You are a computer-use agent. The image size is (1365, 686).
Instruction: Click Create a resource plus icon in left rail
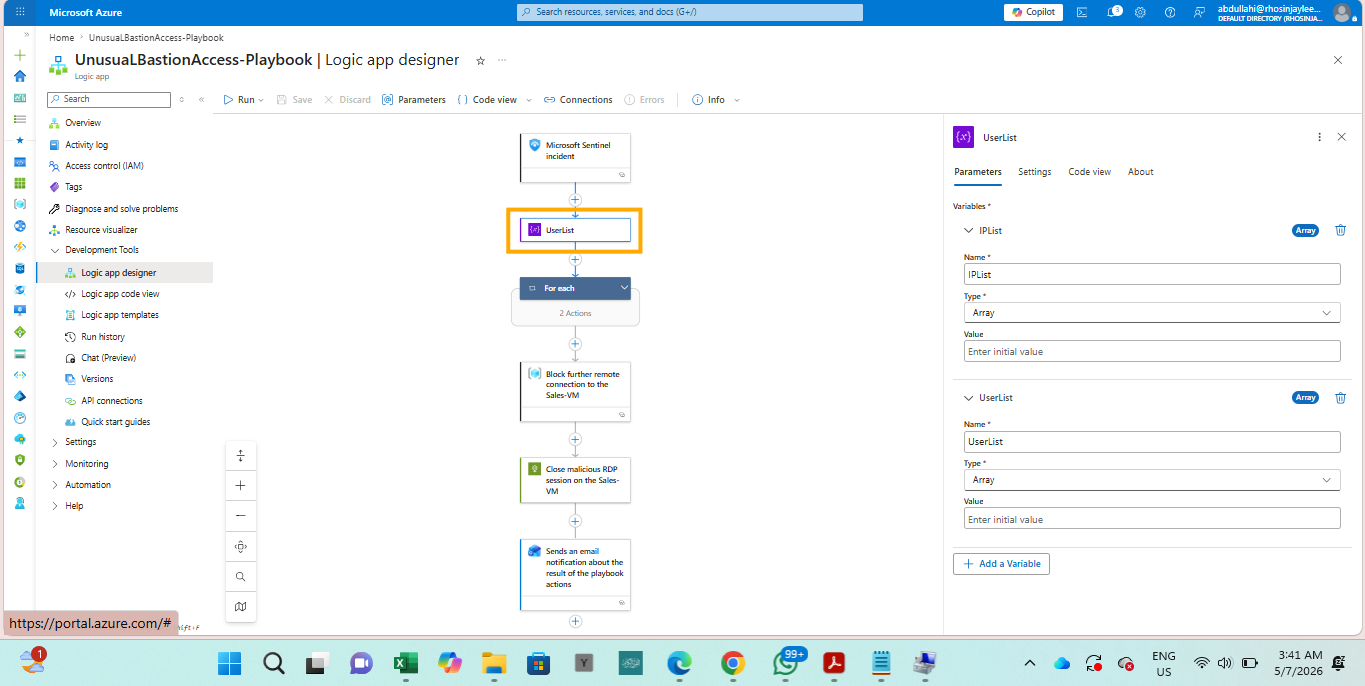click(x=19, y=55)
